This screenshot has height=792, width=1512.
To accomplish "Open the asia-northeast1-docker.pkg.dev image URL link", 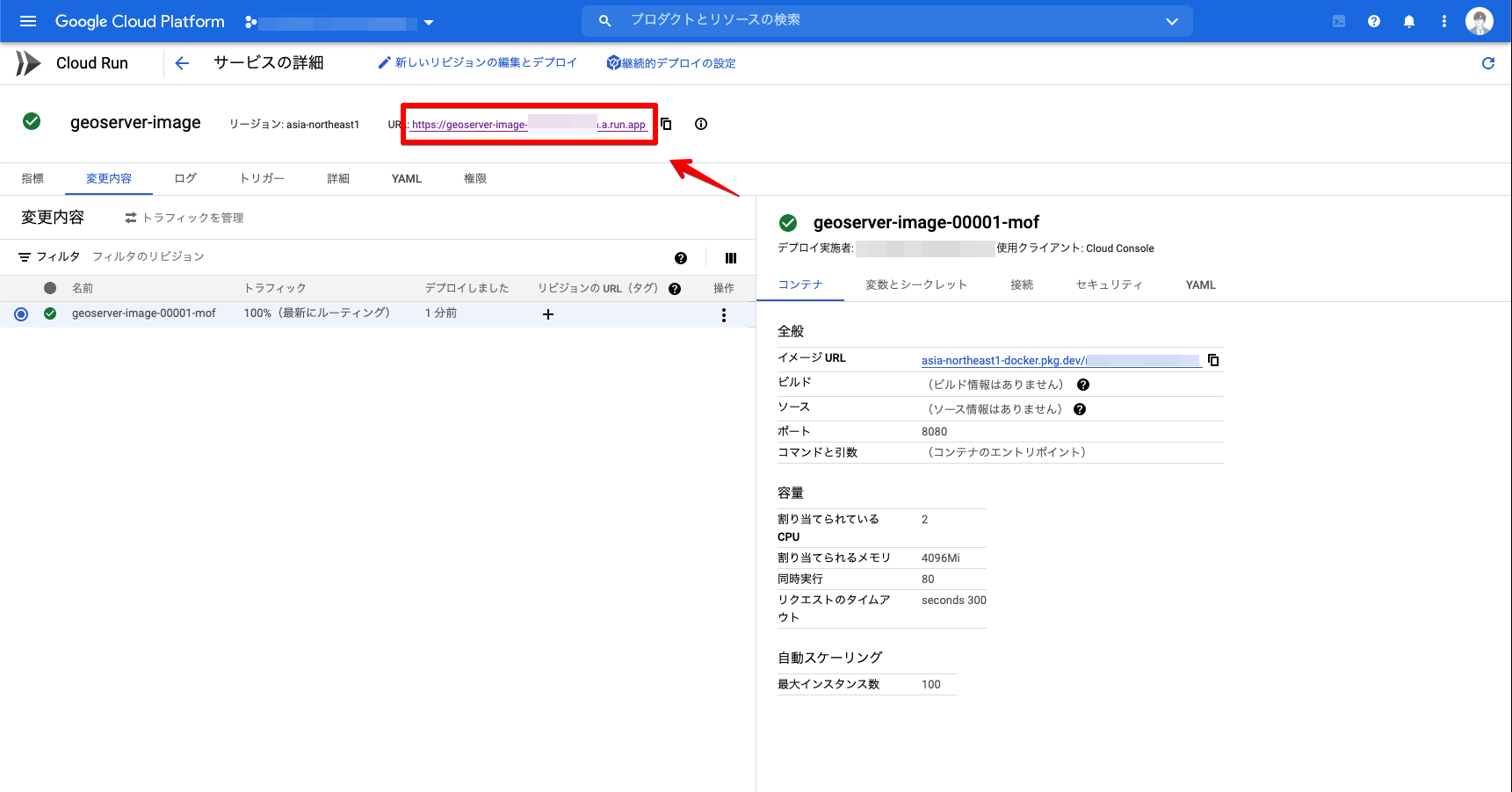I will click(x=1060, y=361).
